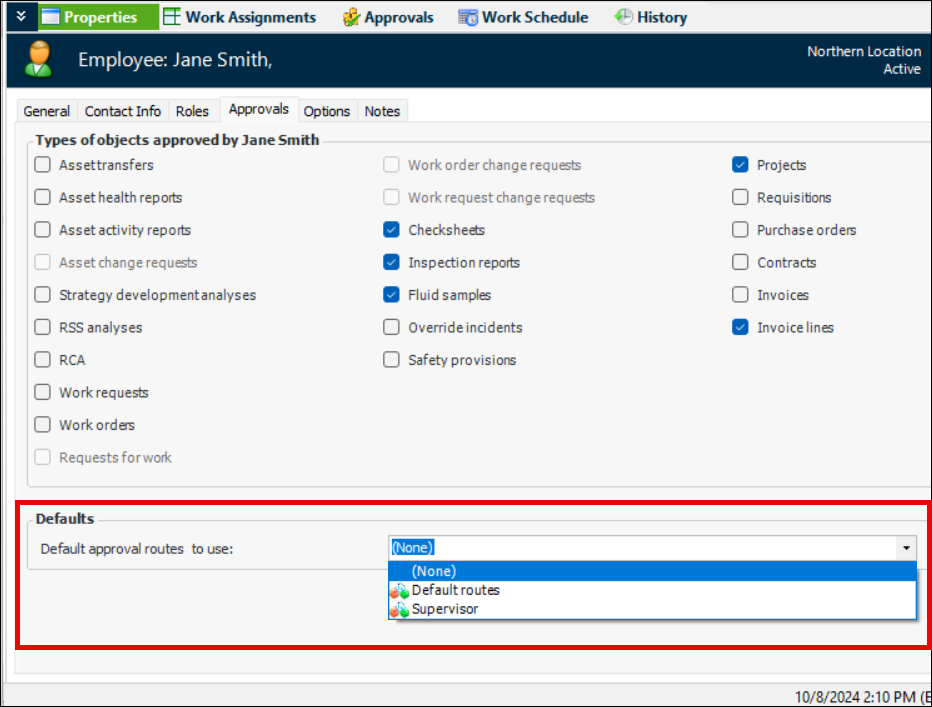Check the Override incidents box
This screenshot has height=707, width=932.
[391, 327]
